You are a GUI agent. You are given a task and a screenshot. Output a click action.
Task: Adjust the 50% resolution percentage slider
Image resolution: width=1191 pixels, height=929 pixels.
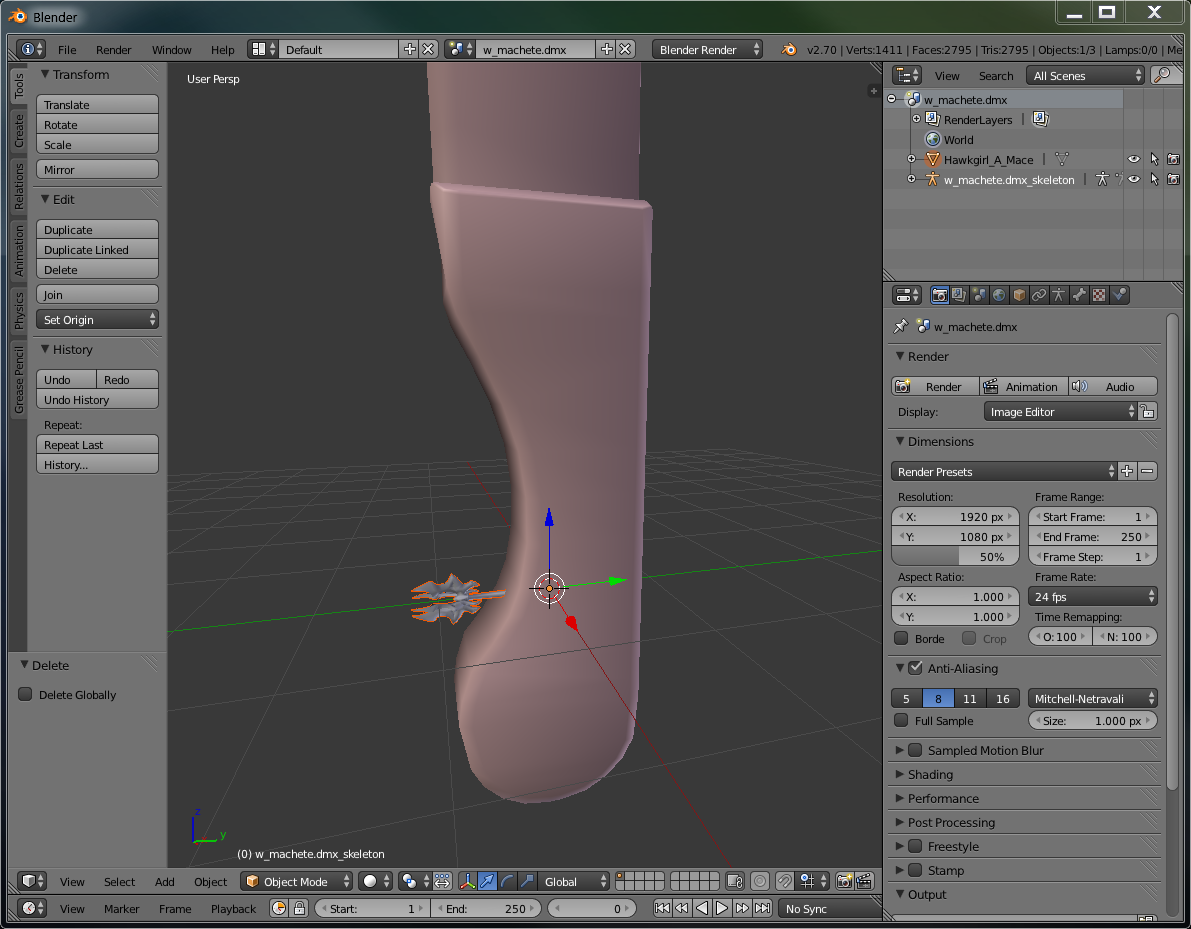(955, 556)
